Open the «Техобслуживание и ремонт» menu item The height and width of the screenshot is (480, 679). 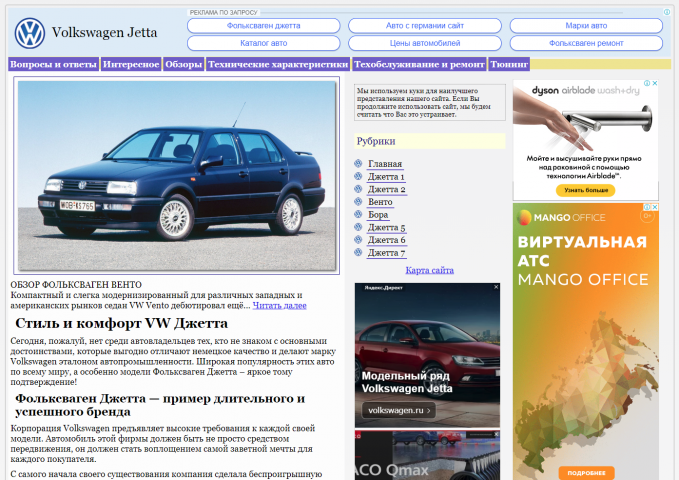pyautogui.click(x=419, y=64)
